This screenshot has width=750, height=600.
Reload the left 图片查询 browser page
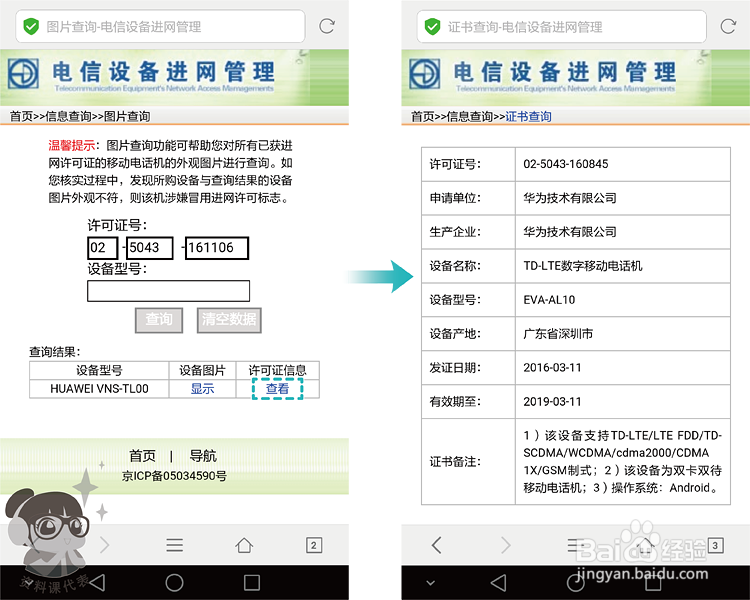327,26
